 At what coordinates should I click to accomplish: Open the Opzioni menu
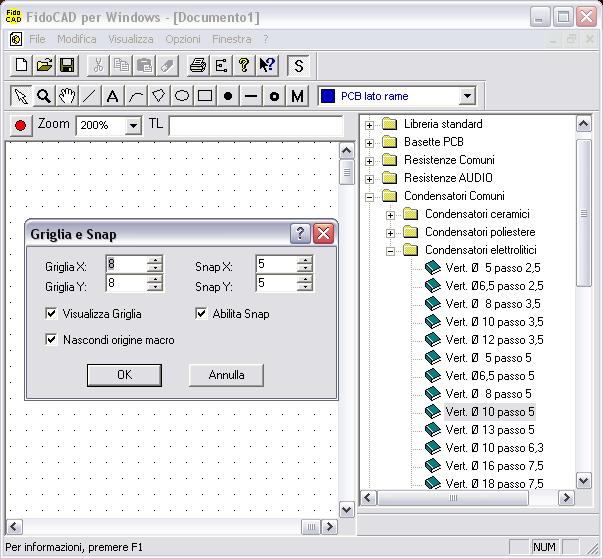[x=183, y=39]
